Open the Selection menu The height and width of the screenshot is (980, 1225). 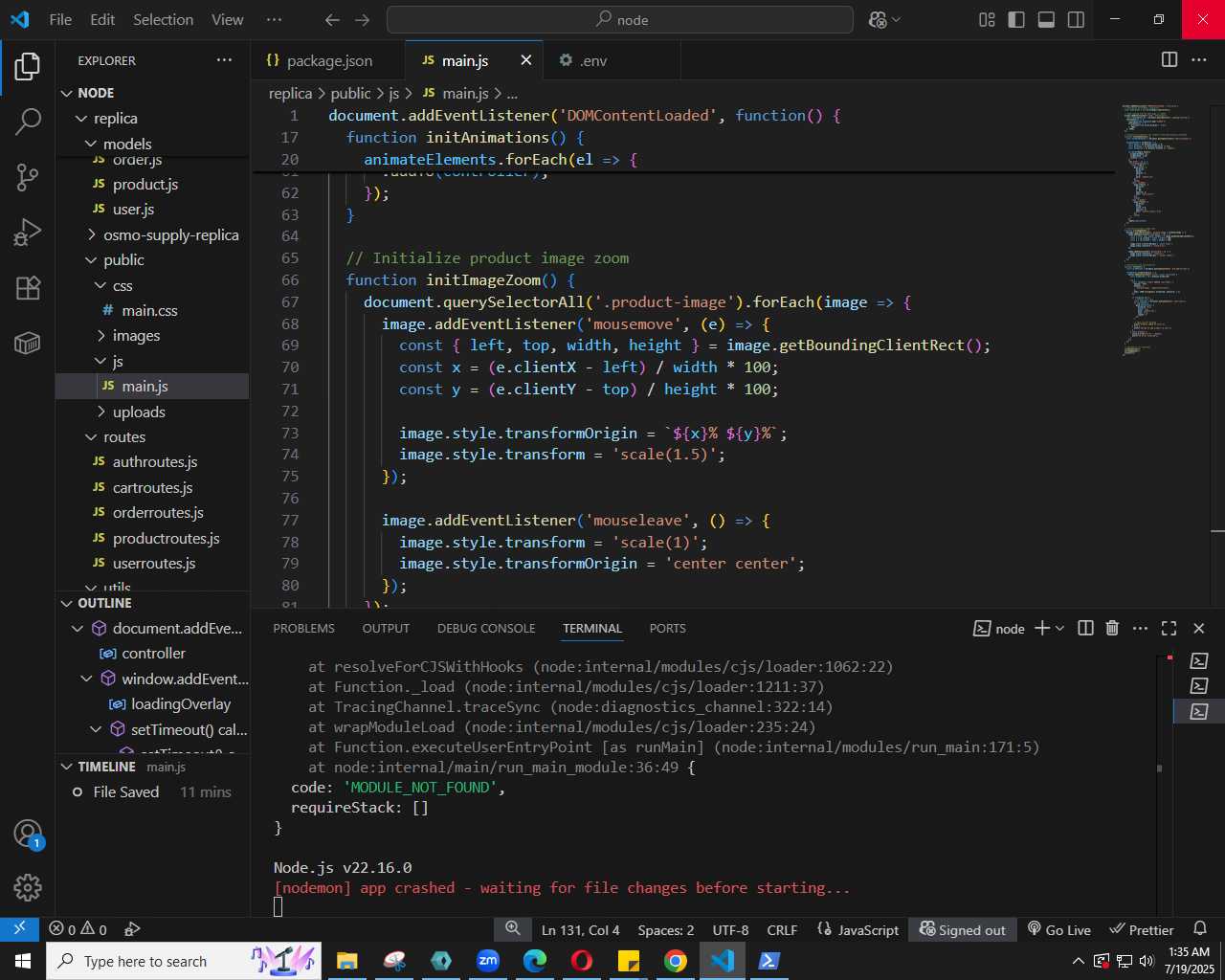(x=163, y=19)
